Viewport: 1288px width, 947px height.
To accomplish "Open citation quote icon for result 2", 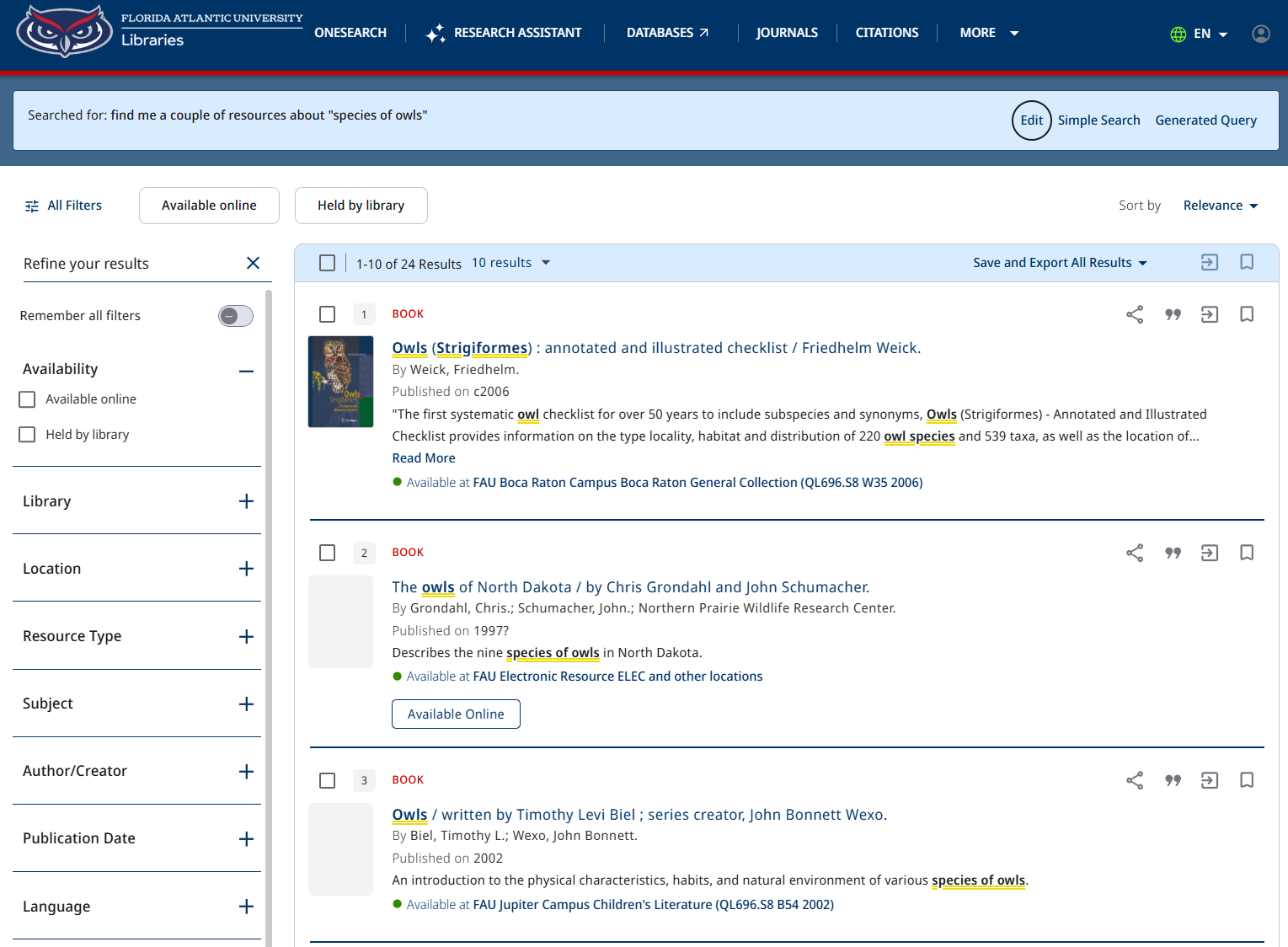I will [x=1173, y=553].
